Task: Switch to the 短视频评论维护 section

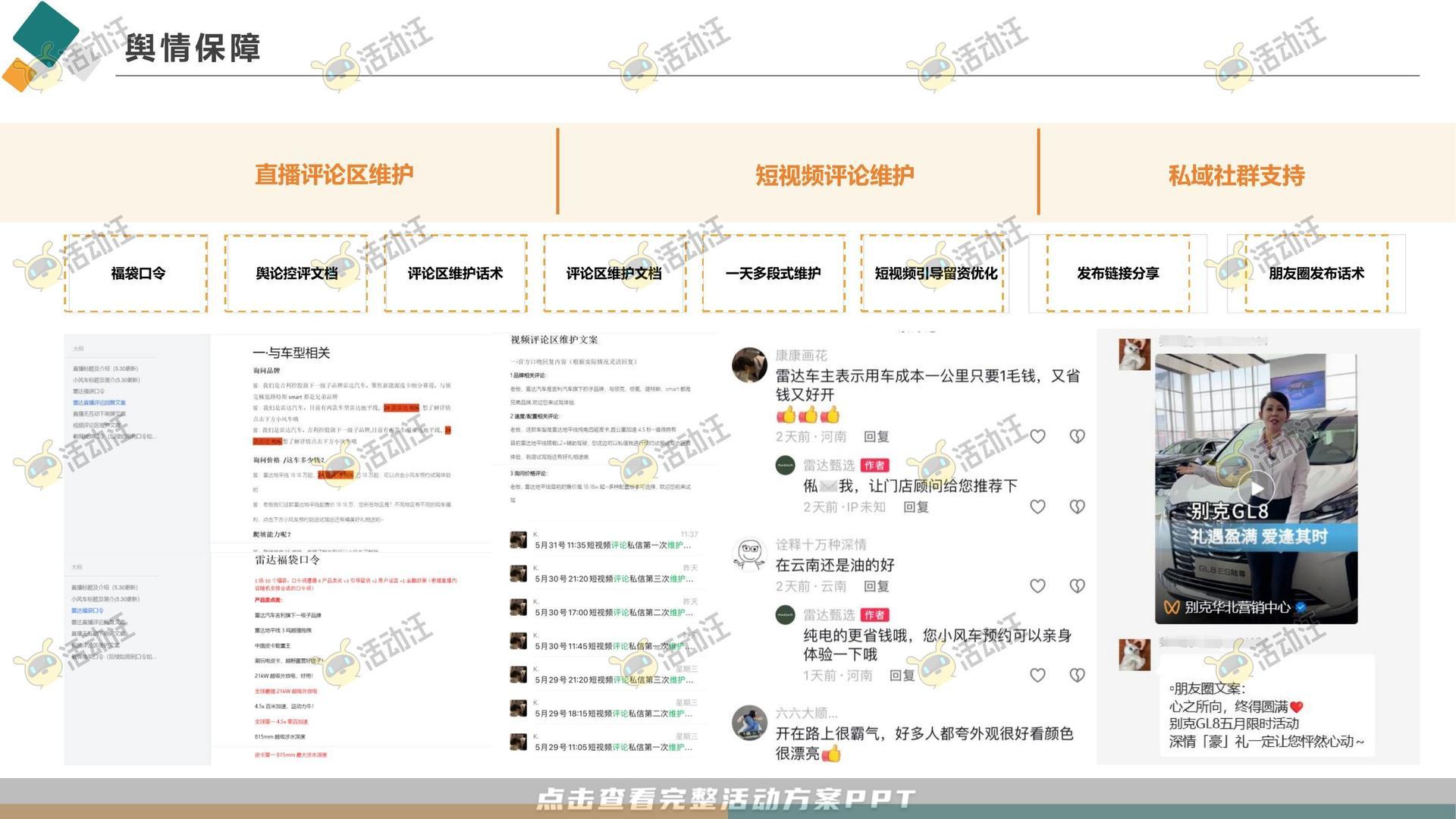Action: [x=834, y=175]
